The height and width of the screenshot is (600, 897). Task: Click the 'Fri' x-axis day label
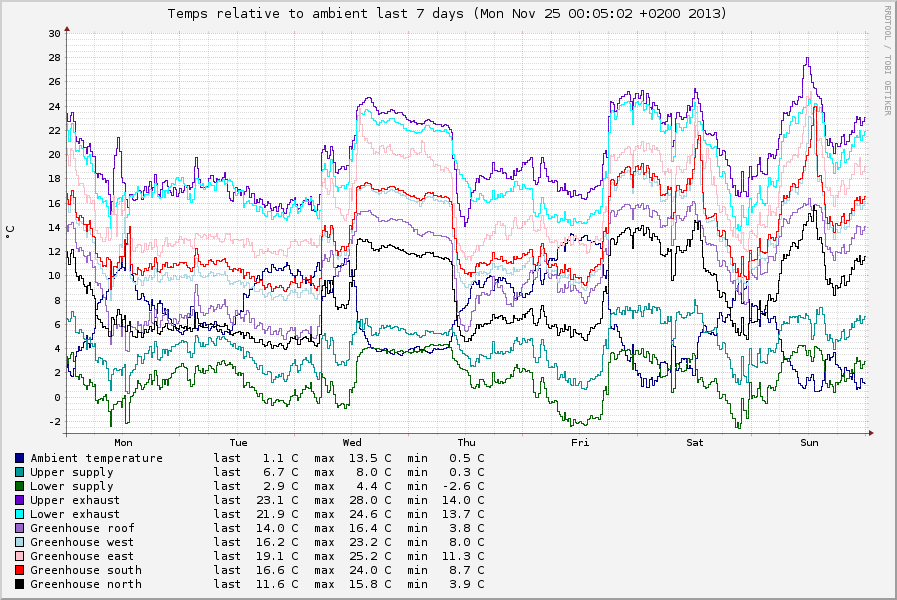[x=580, y=443]
